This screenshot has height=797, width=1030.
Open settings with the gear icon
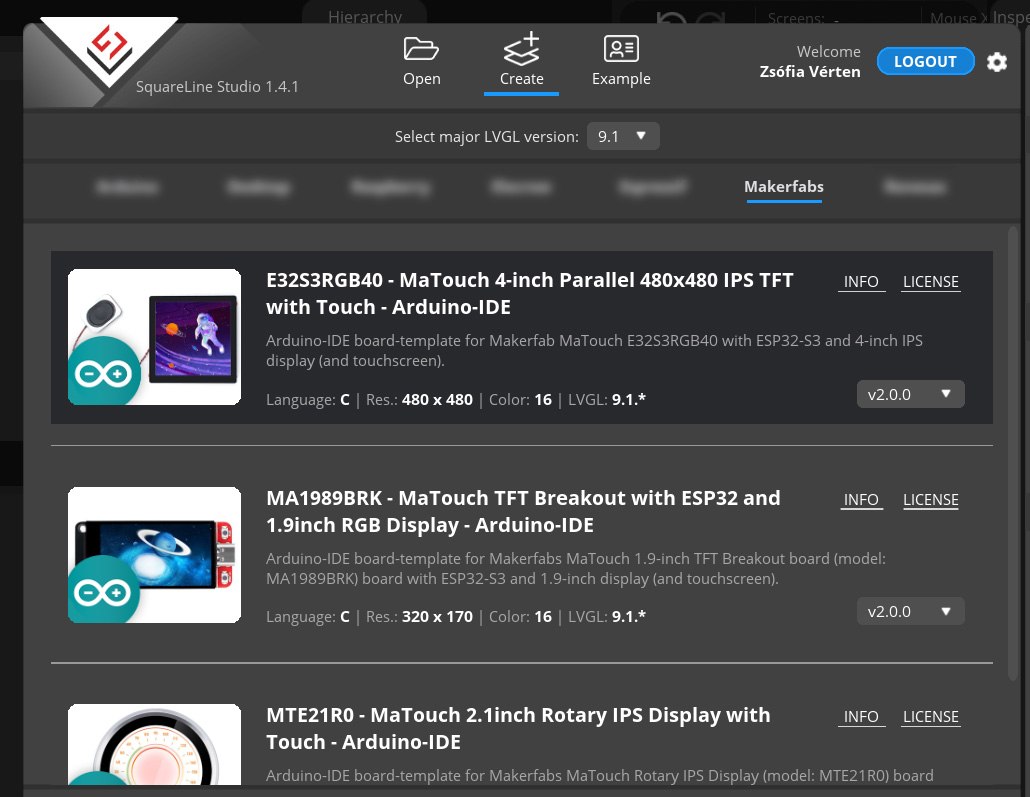996,62
